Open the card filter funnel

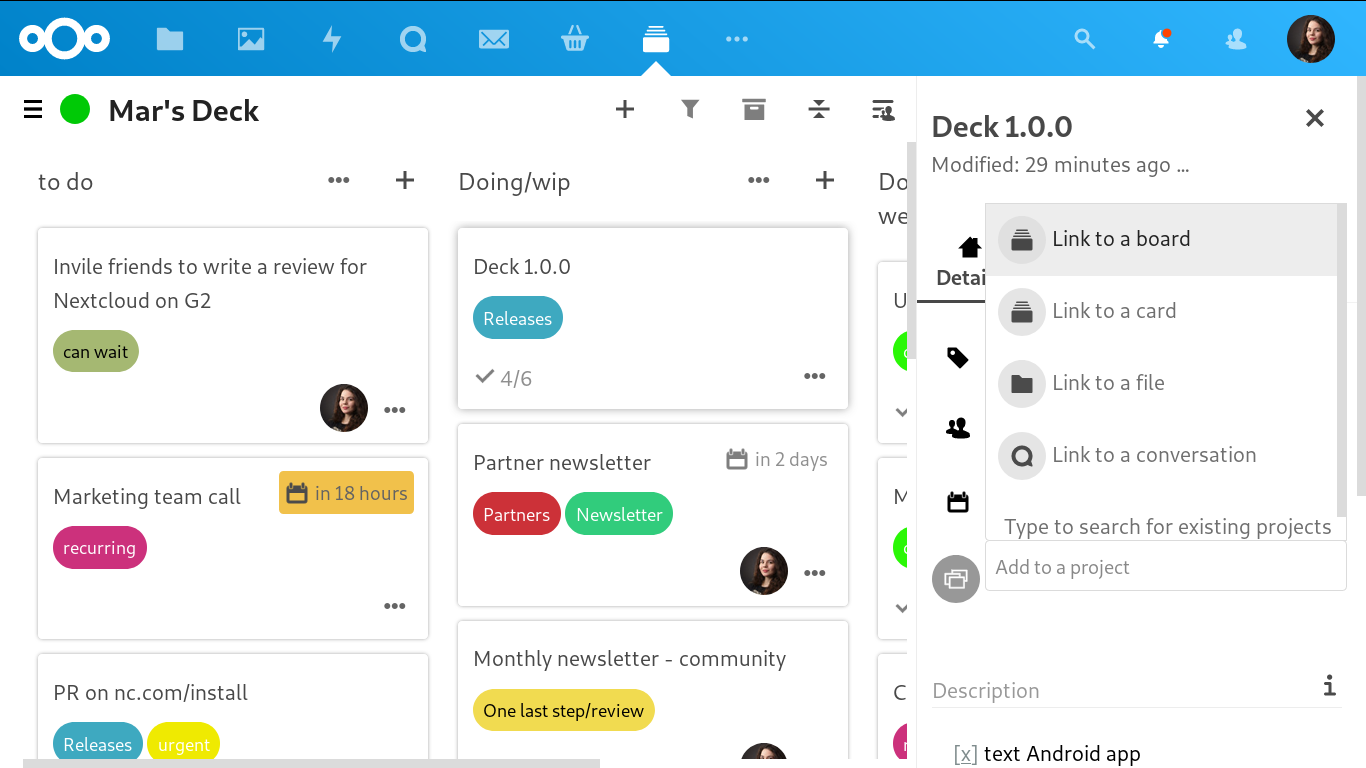(690, 109)
